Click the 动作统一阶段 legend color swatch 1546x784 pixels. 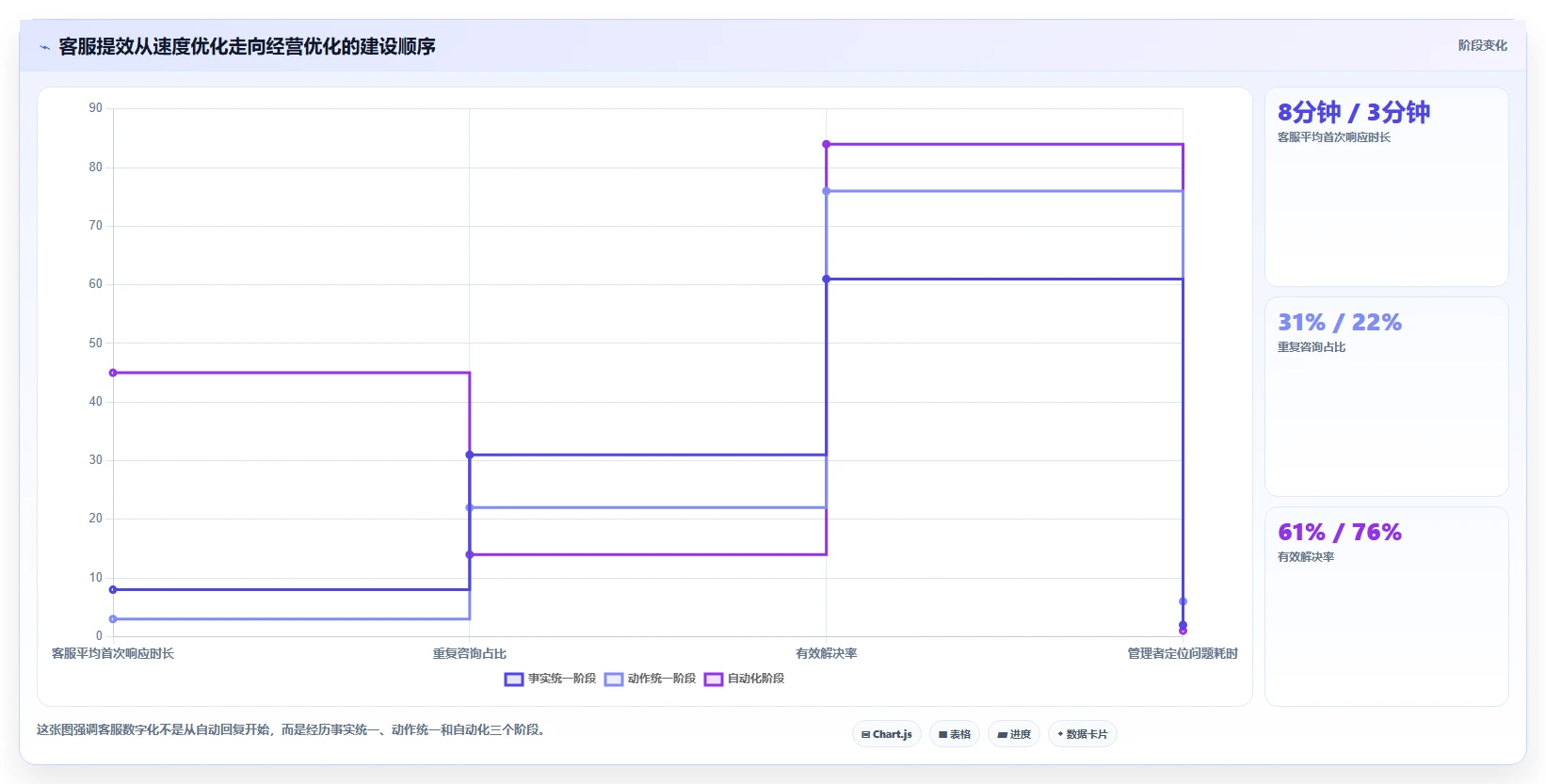(614, 680)
